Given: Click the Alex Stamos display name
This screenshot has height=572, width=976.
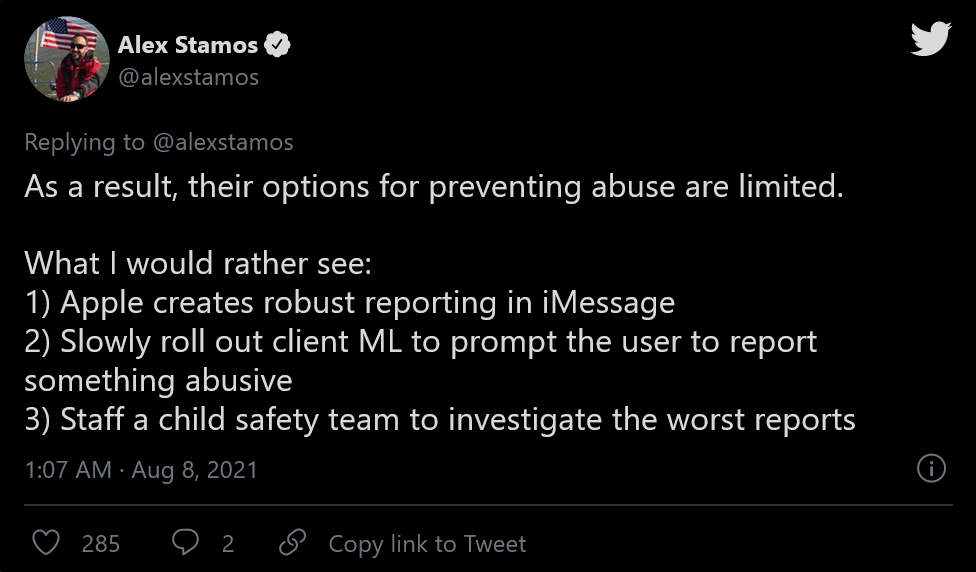Looking at the screenshot, I should [187, 45].
